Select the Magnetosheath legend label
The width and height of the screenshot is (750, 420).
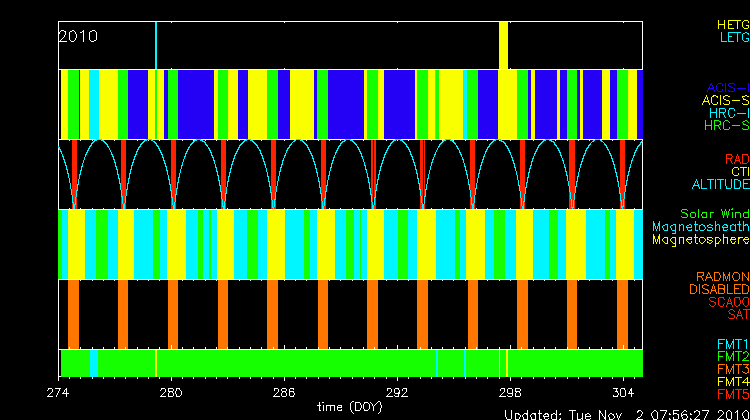pyautogui.click(x=700, y=227)
